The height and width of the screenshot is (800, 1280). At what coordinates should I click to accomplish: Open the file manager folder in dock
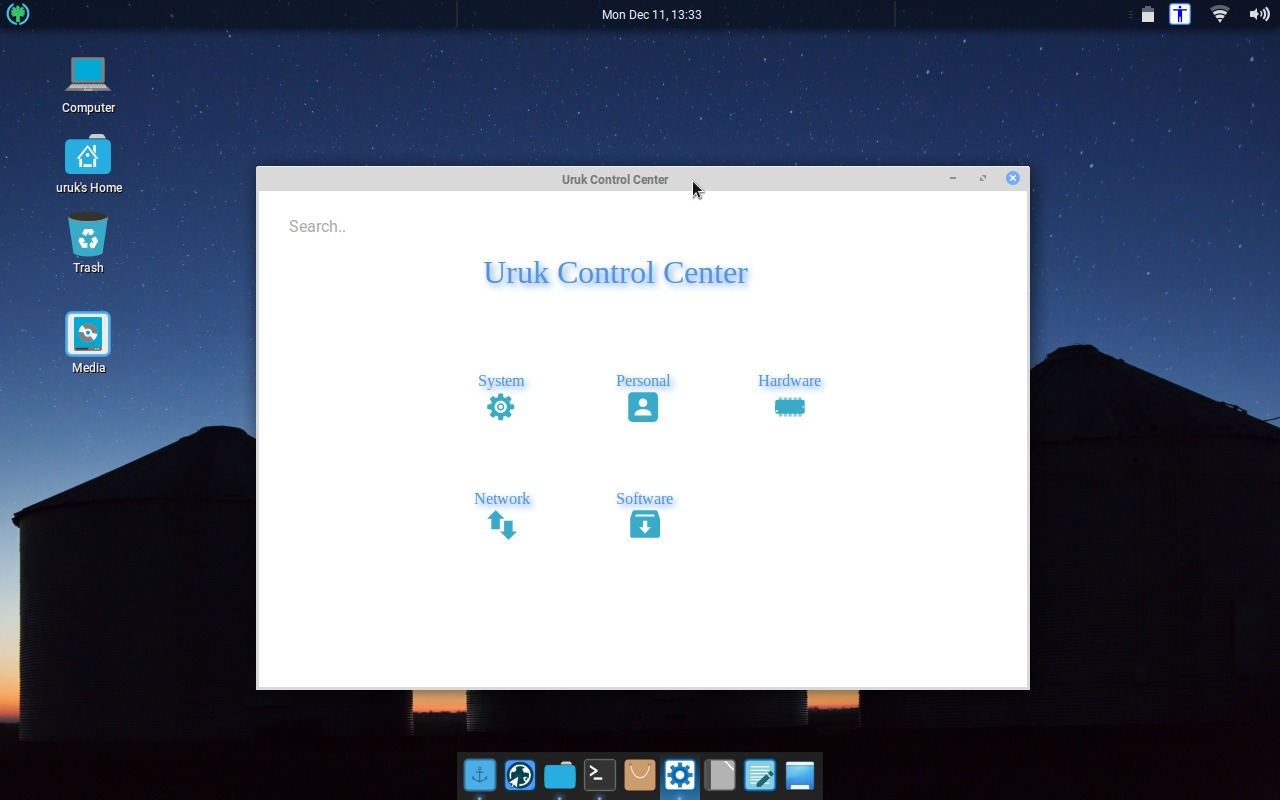(559, 774)
